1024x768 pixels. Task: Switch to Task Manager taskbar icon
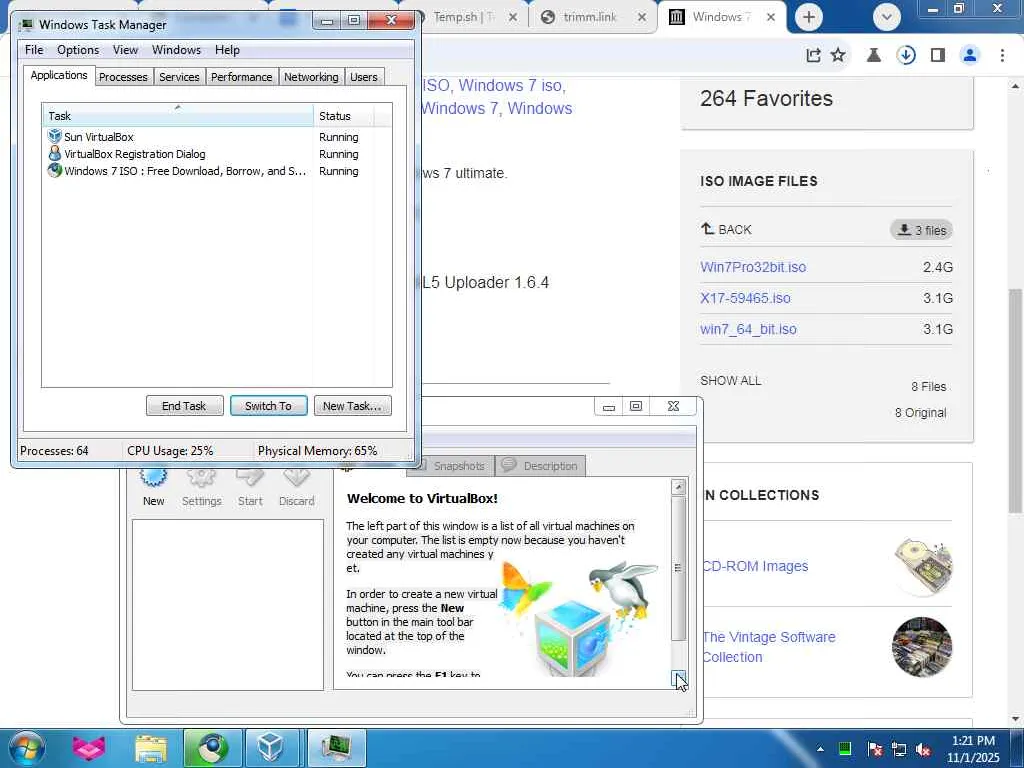click(336, 748)
